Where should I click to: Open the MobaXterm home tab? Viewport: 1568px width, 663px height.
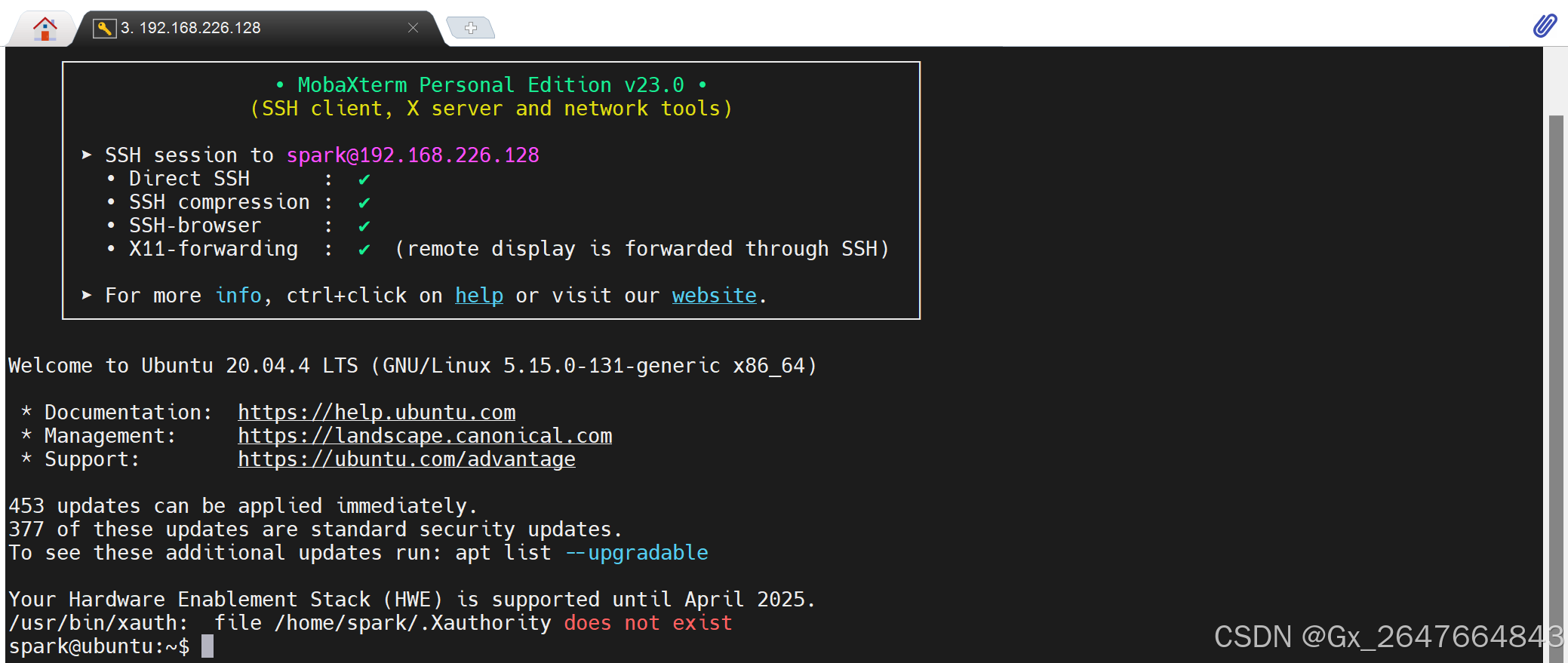pos(45,29)
